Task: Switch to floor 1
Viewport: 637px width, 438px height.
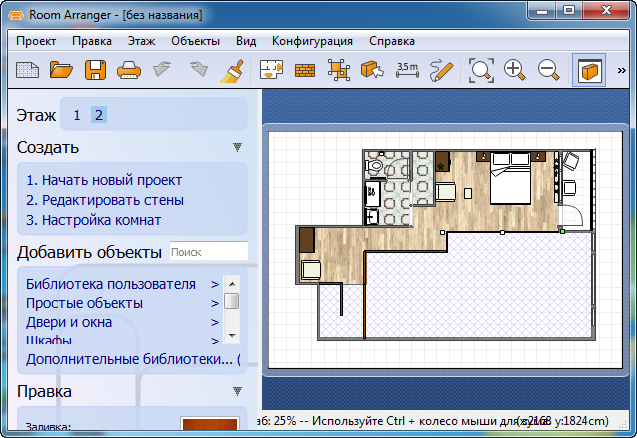Action: point(77,115)
